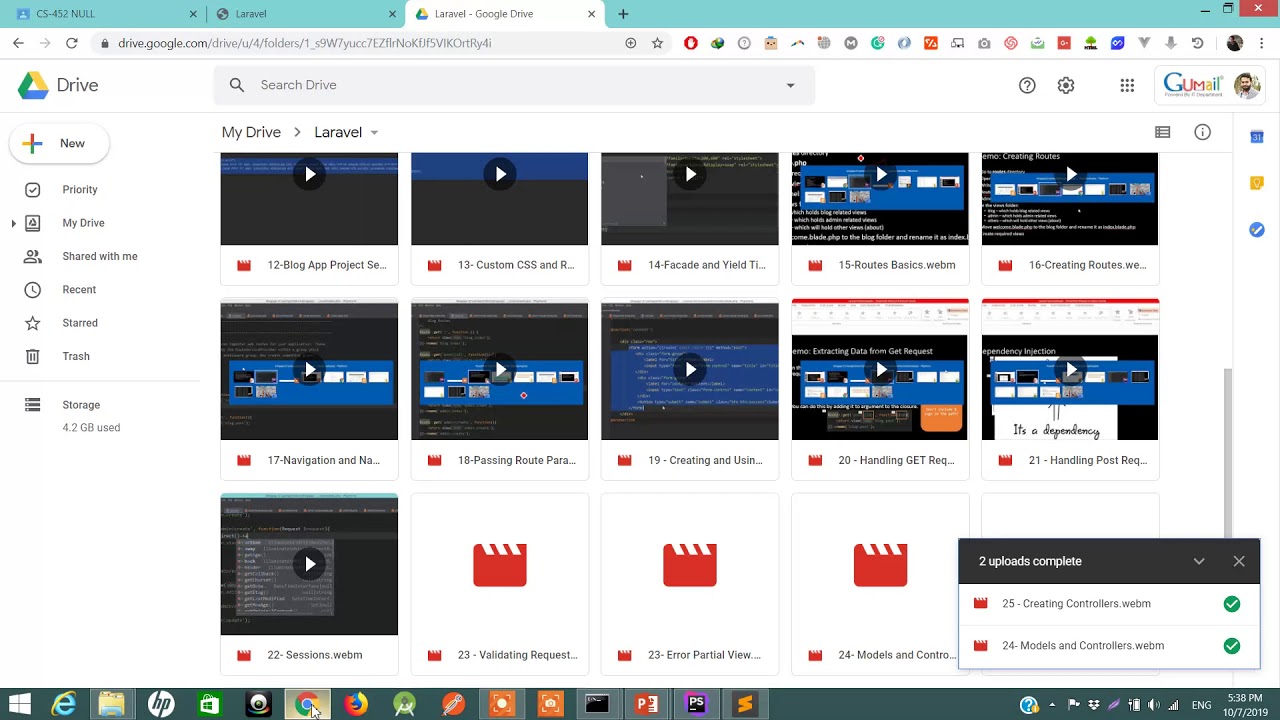
Task: Click the New button
Action: [x=59, y=143]
